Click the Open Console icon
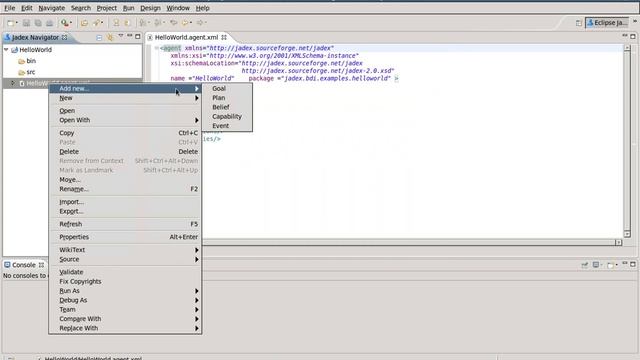The height and width of the screenshot is (360, 640). (611, 265)
